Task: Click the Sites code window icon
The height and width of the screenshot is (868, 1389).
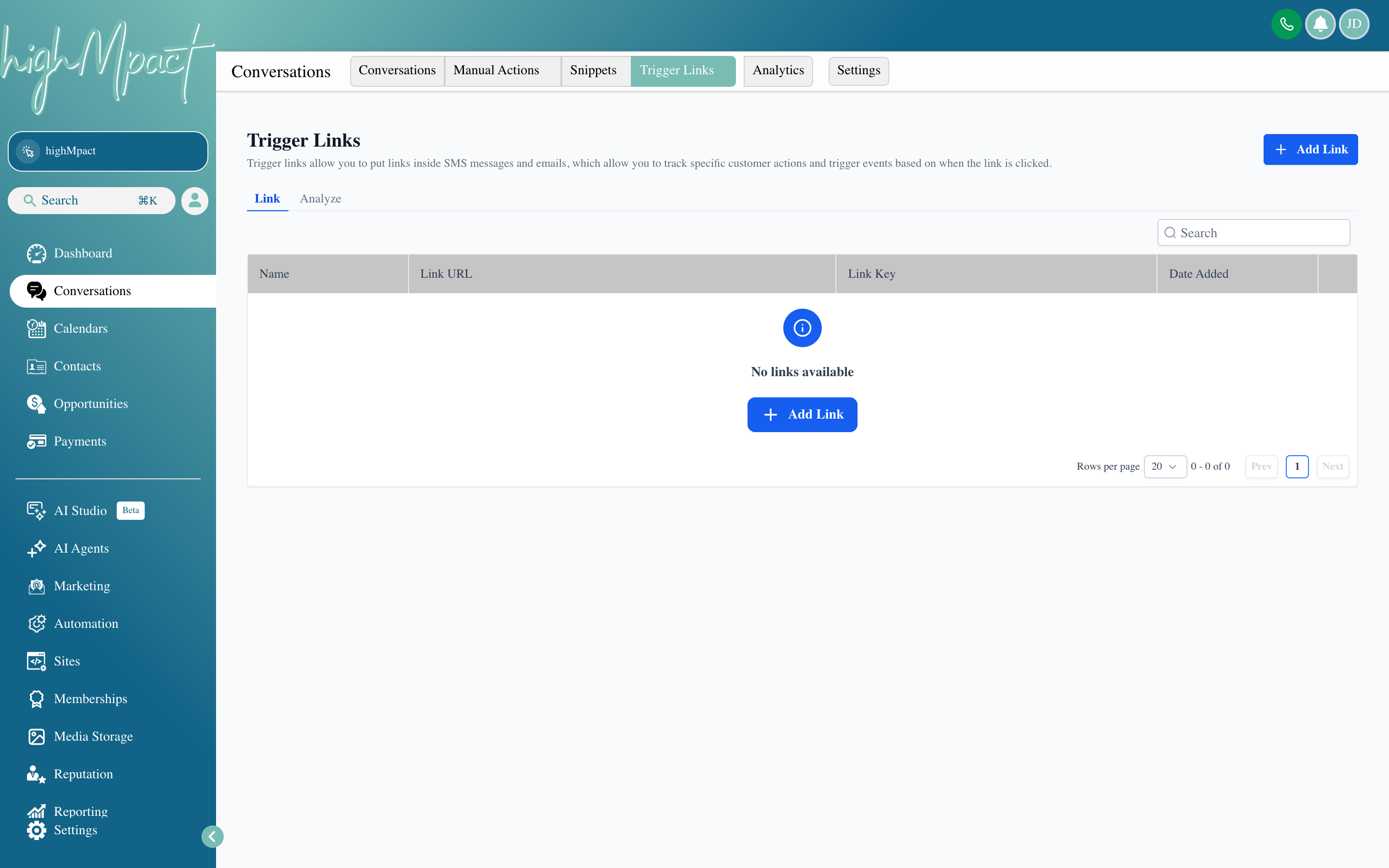Action: point(36,661)
